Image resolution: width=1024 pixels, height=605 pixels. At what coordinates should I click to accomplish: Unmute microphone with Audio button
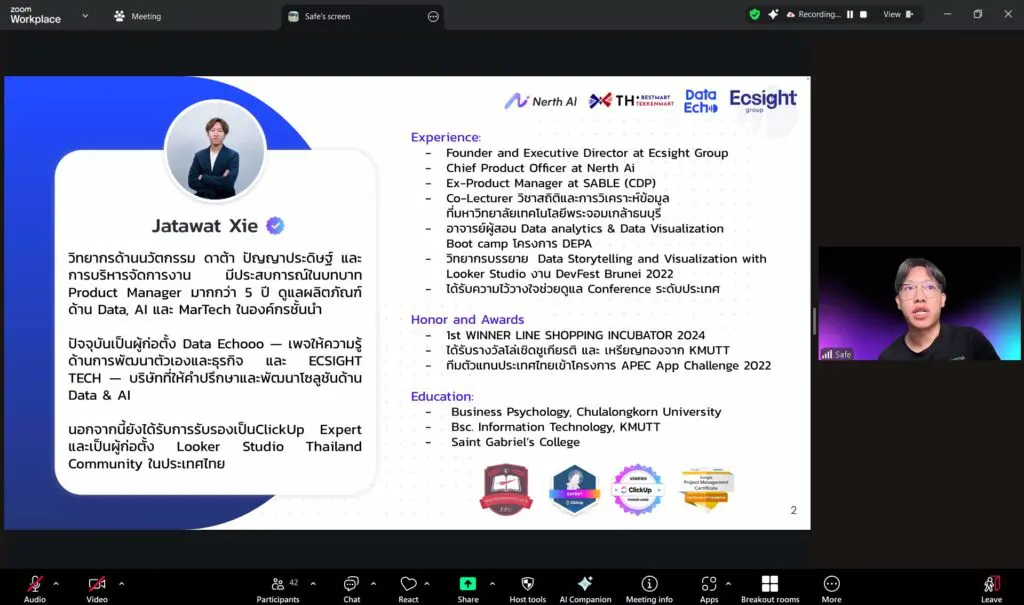tap(35, 588)
